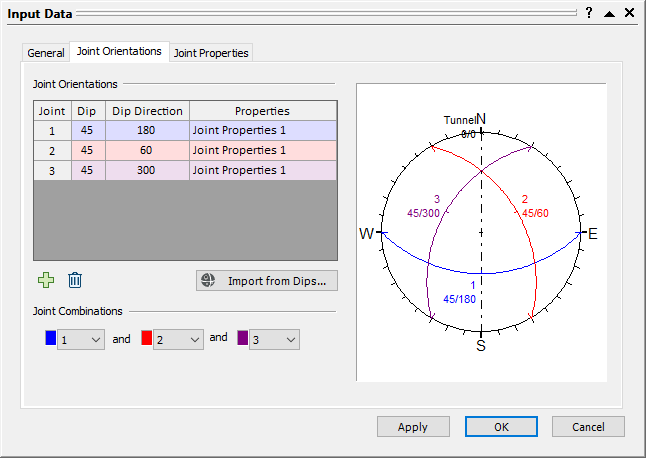This screenshot has height=458, width=646.
Task: Select the Joint Orientations tab
Action: (x=119, y=51)
